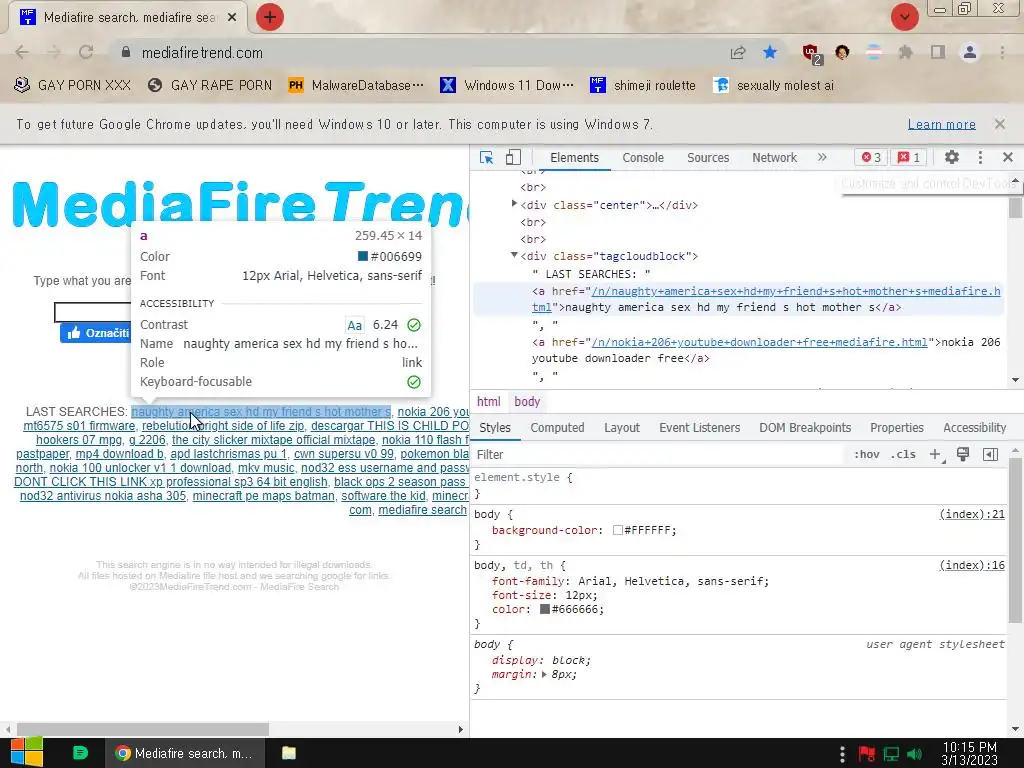Add a new style rule with plus icon
Screen dimensions: 1024x768
[x=935, y=455]
